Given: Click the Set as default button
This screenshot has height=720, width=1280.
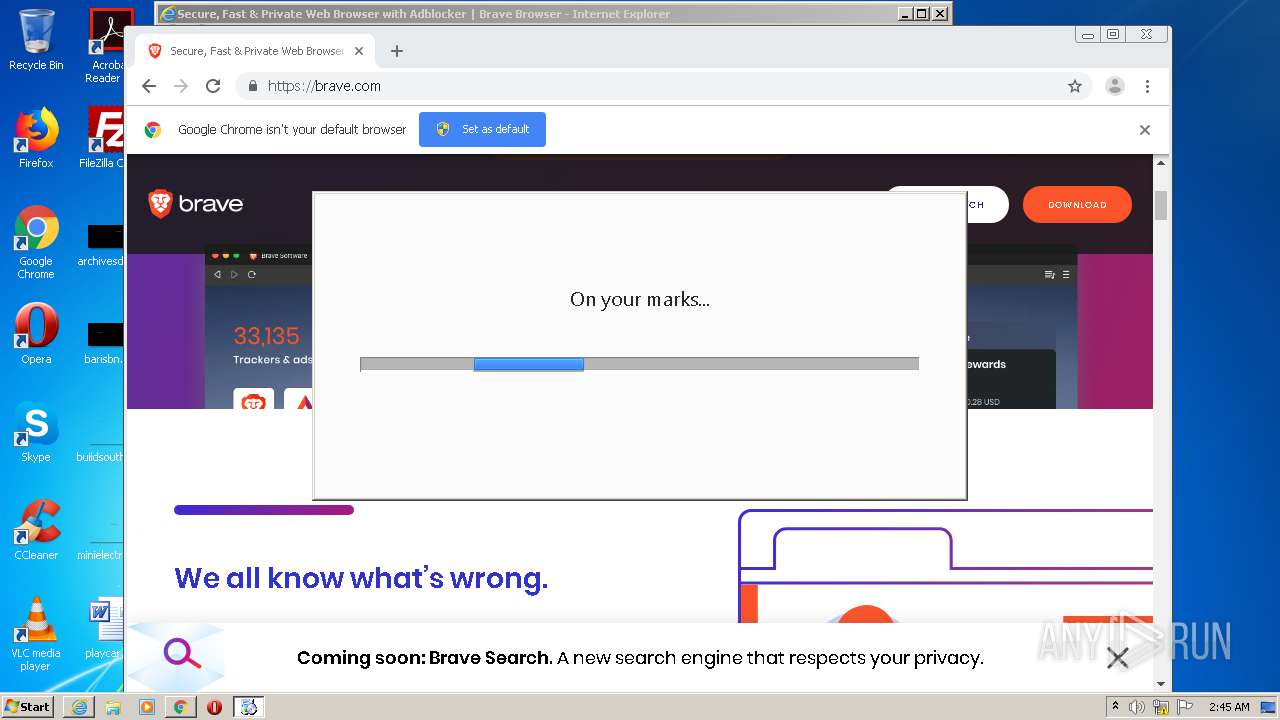Looking at the screenshot, I should [x=482, y=129].
